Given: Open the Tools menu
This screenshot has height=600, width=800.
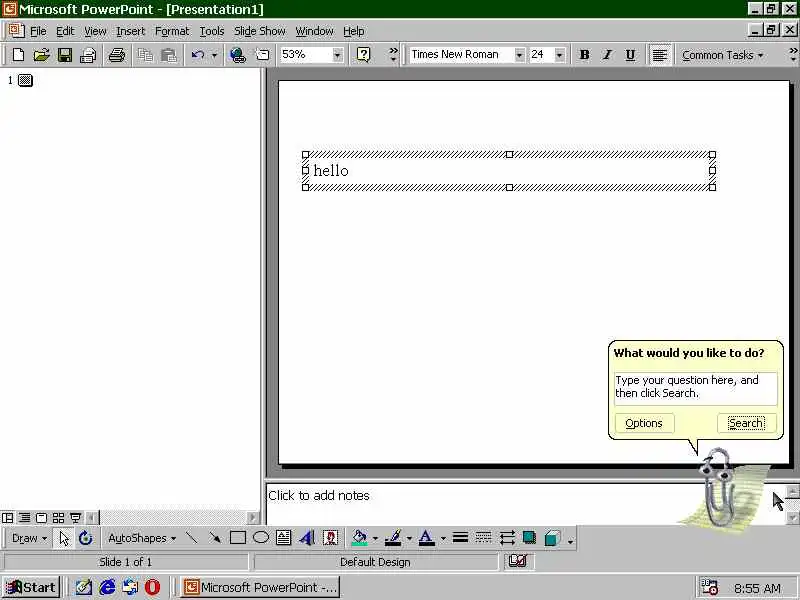Looking at the screenshot, I should click(x=212, y=31).
